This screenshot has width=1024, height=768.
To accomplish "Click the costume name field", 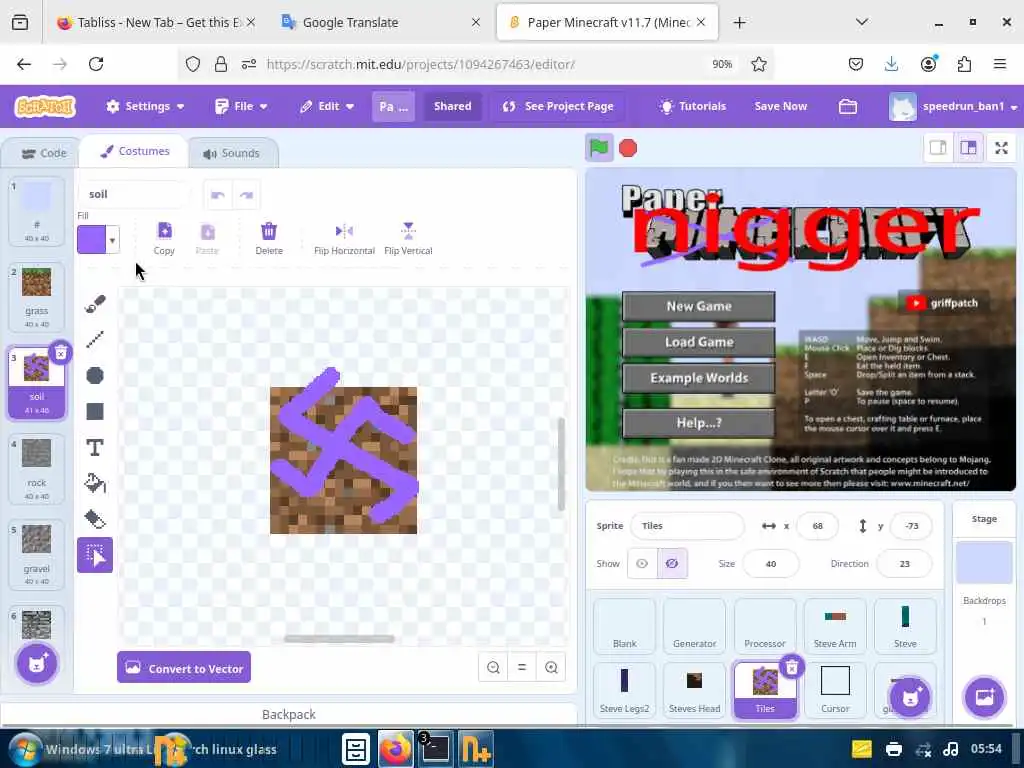I will [x=134, y=195].
